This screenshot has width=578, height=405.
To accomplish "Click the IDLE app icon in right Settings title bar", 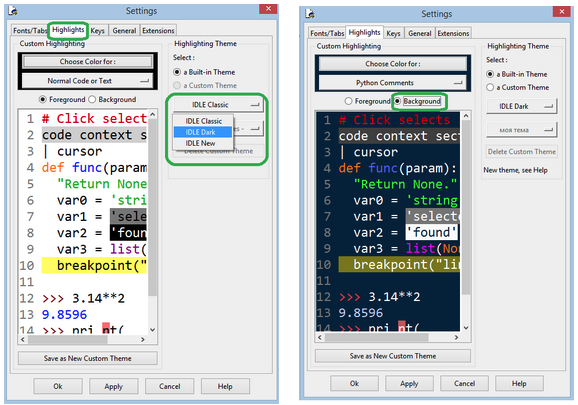I will pos(310,14).
